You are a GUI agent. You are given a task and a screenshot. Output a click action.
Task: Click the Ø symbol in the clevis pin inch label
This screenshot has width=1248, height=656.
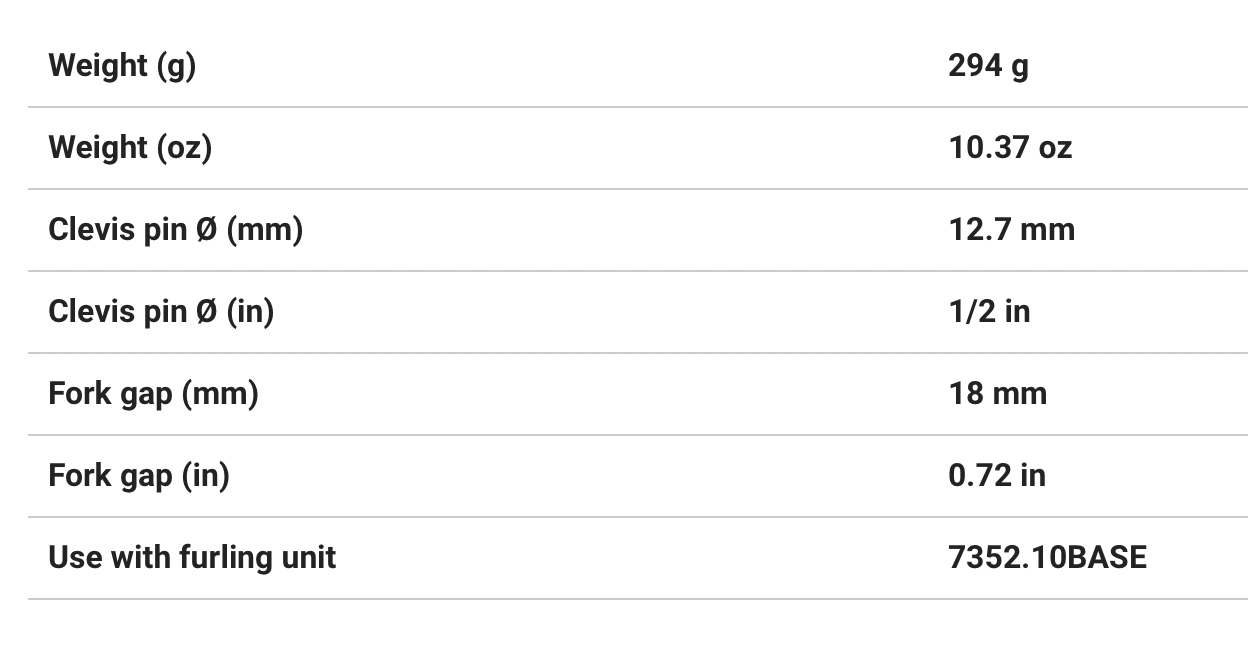[x=206, y=312]
